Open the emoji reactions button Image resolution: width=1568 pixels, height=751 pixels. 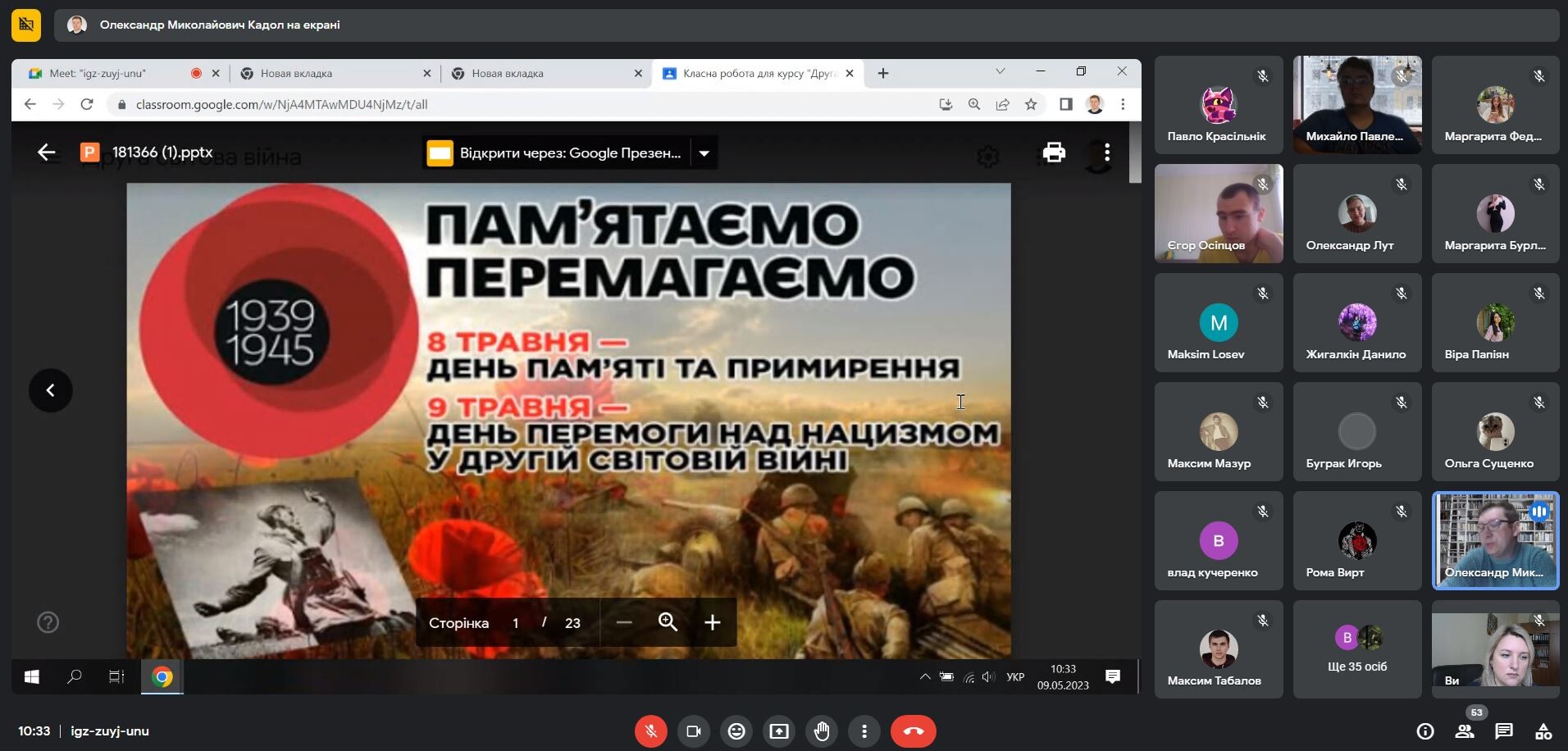coord(736,731)
